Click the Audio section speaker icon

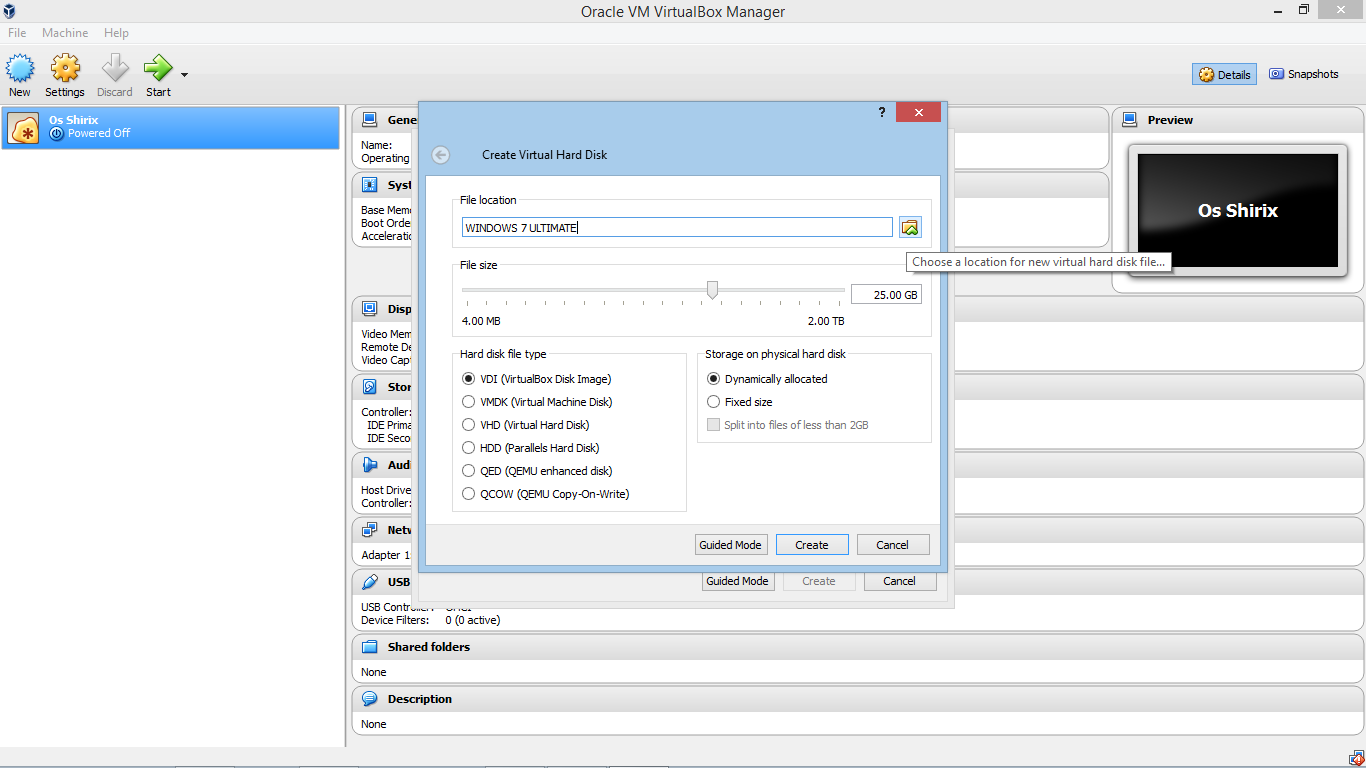pyautogui.click(x=370, y=465)
